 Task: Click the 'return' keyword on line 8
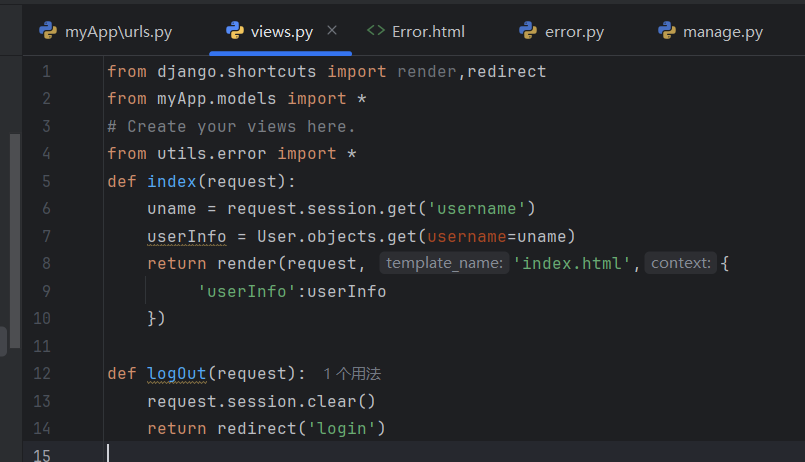pyautogui.click(x=177, y=263)
